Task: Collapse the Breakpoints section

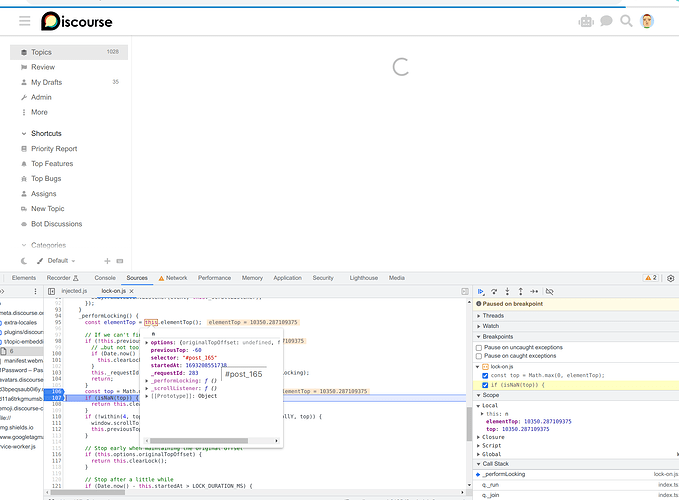Action: point(498,336)
